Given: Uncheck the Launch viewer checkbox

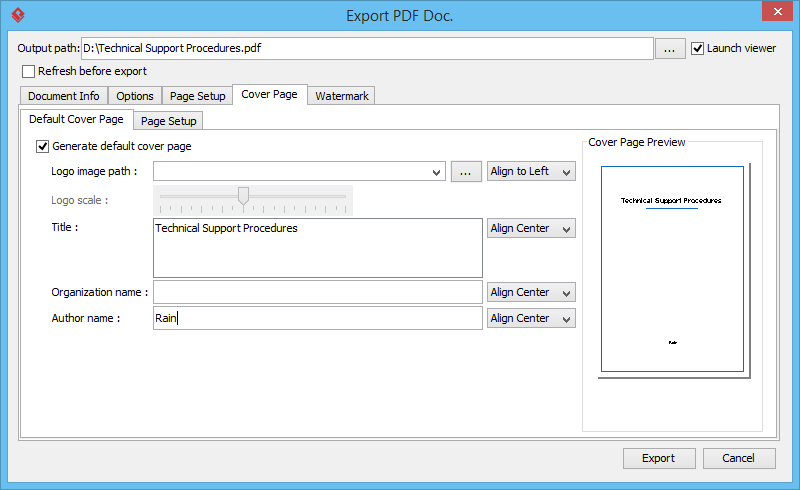Looking at the screenshot, I should pyautogui.click(x=698, y=48).
